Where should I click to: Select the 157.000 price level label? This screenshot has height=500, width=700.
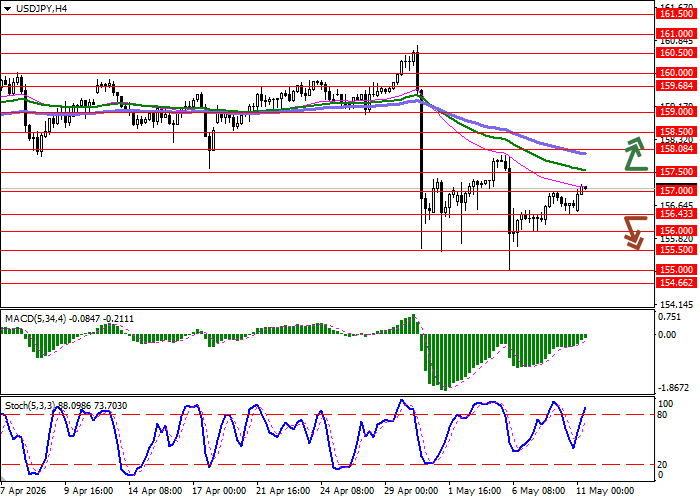(676, 191)
